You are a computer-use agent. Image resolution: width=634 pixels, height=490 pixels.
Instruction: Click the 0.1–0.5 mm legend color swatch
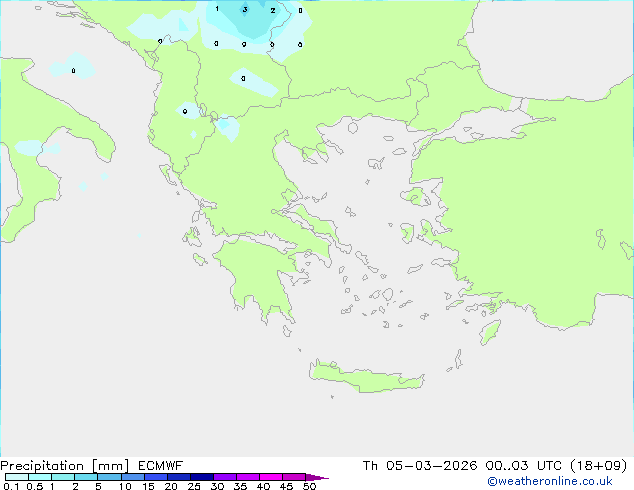[17, 477]
